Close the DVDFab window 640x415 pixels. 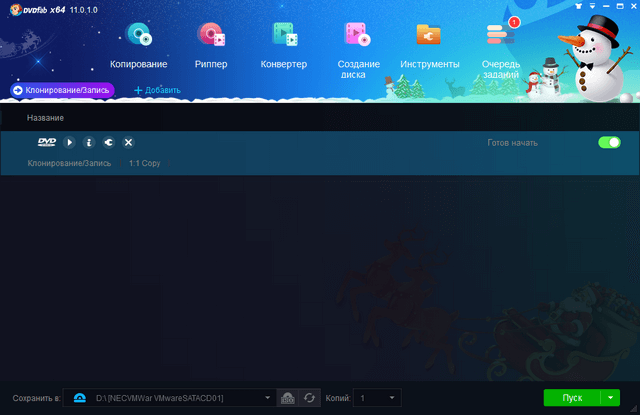point(633,6)
